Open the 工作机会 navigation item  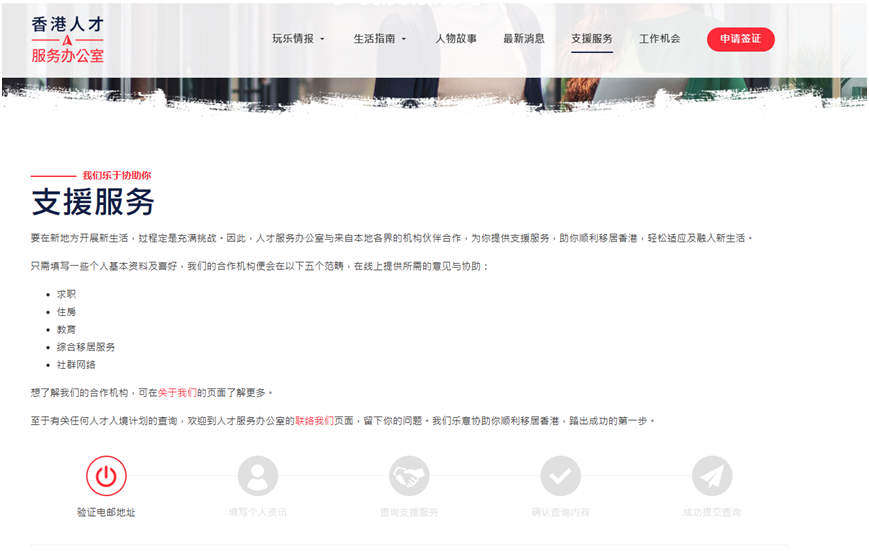click(x=660, y=39)
